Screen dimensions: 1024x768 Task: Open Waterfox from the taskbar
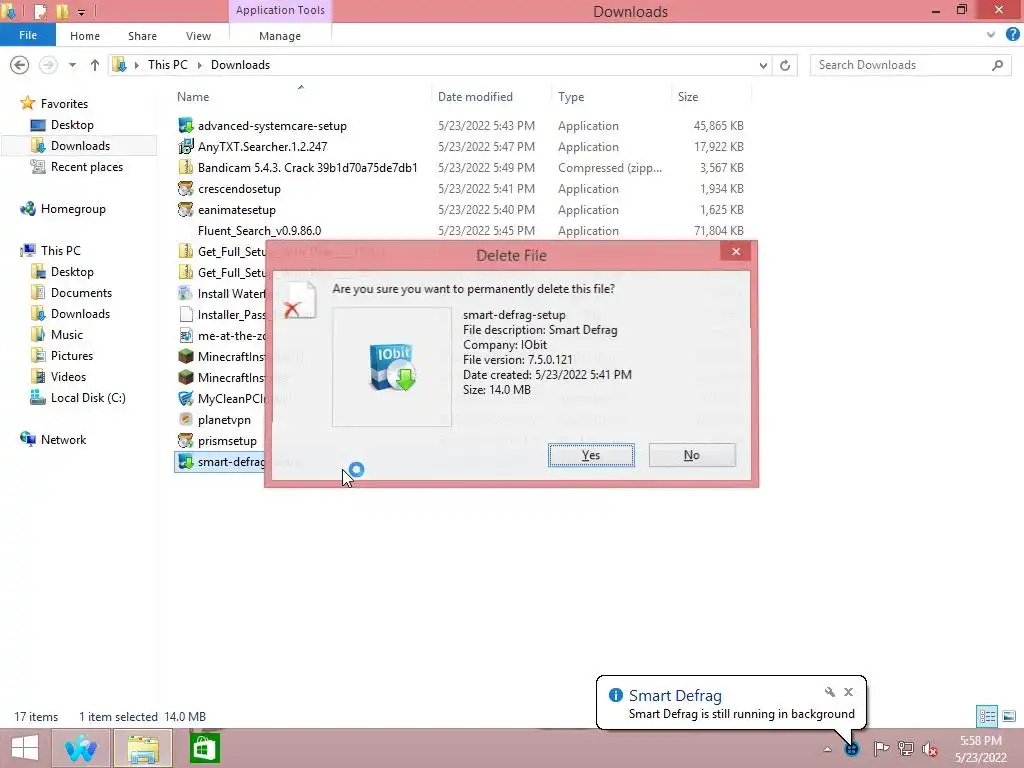tap(80, 748)
